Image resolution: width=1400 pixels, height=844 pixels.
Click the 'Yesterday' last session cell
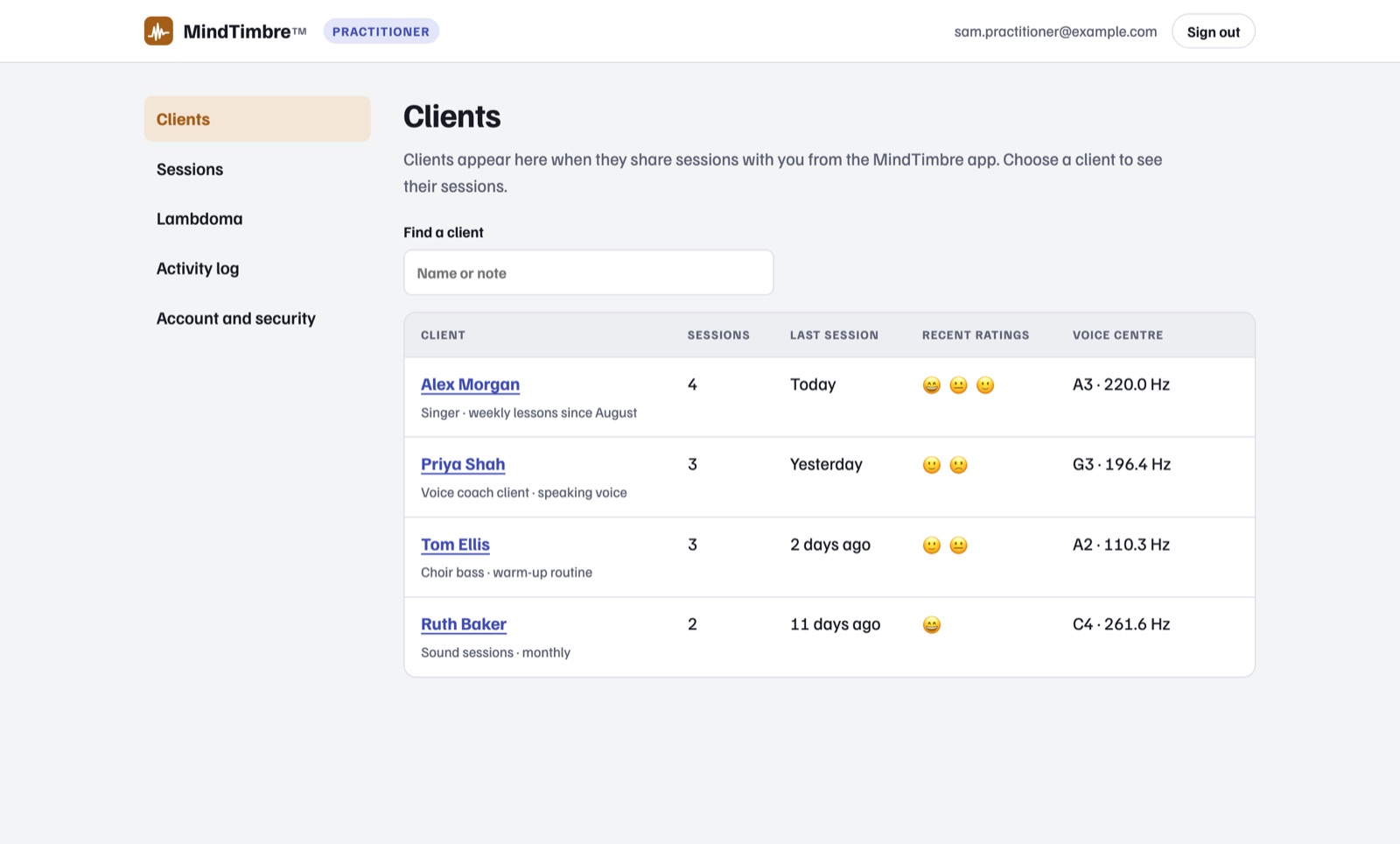click(826, 464)
